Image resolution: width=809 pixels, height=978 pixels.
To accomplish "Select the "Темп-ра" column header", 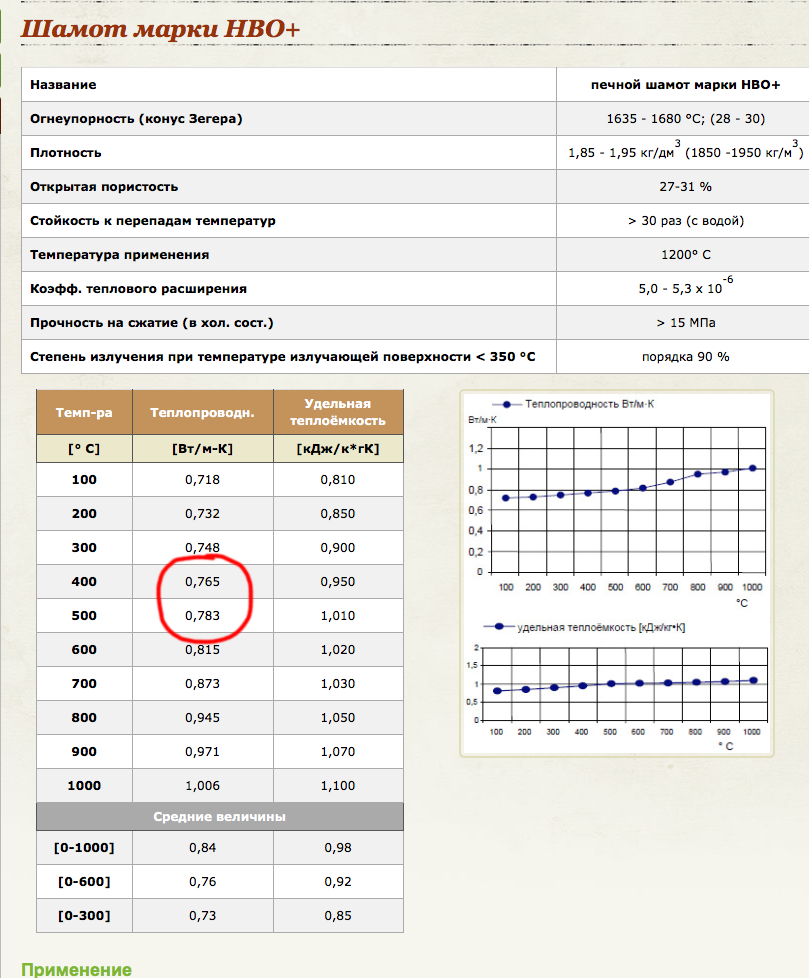I will click(x=84, y=412).
